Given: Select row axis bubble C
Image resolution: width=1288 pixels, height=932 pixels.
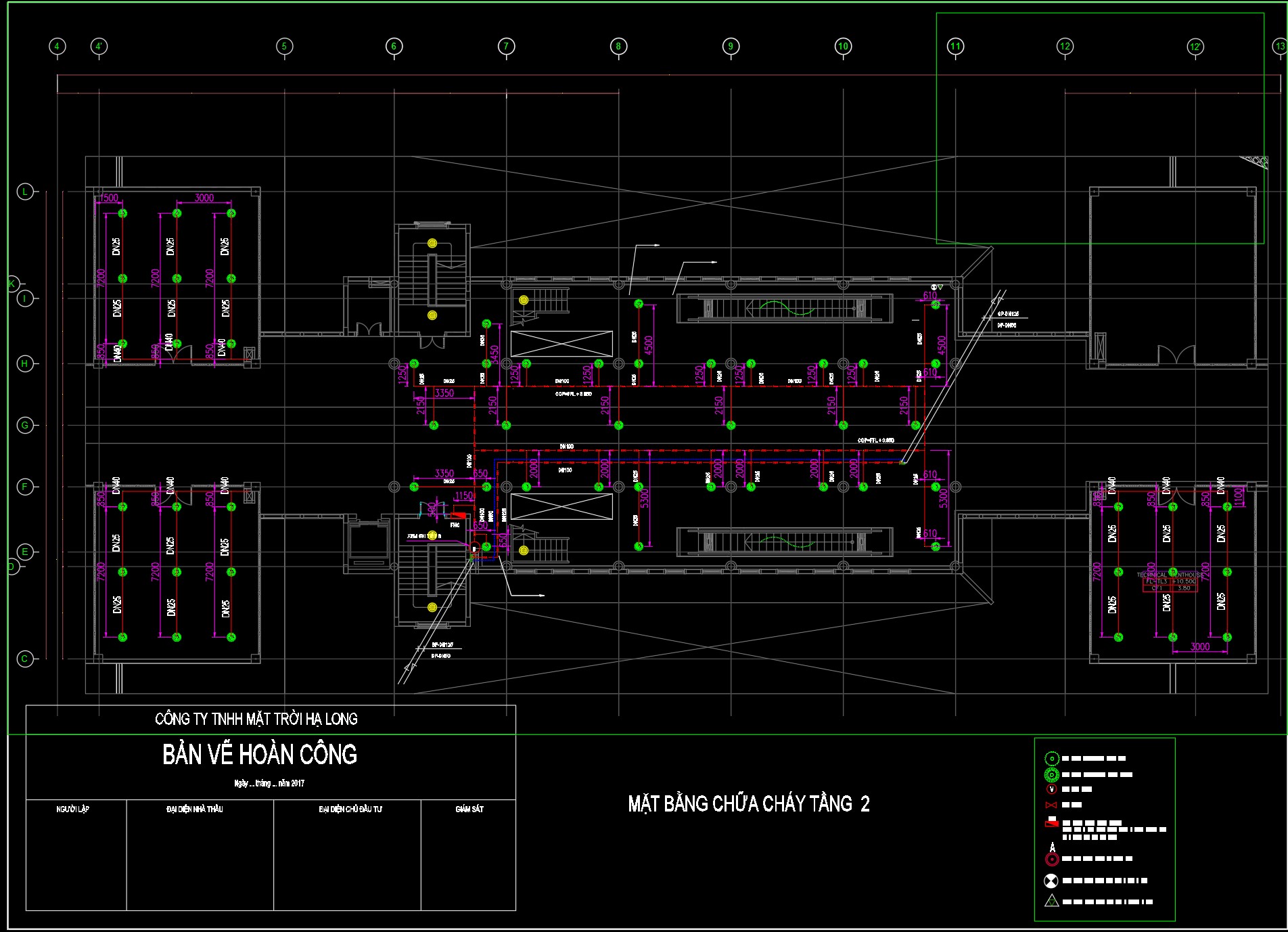Looking at the screenshot, I should tap(25, 659).
